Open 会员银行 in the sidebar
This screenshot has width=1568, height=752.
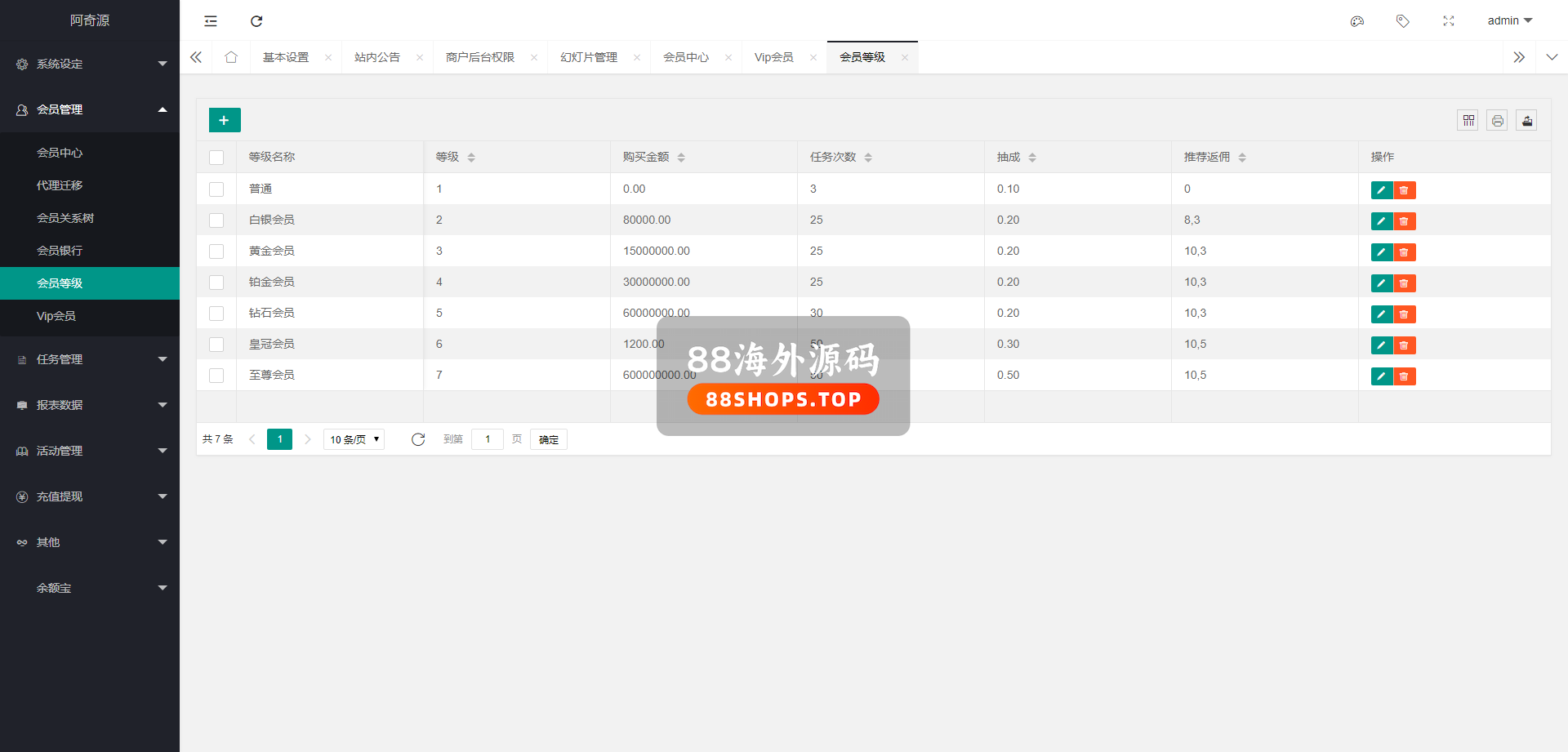[x=60, y=251]
